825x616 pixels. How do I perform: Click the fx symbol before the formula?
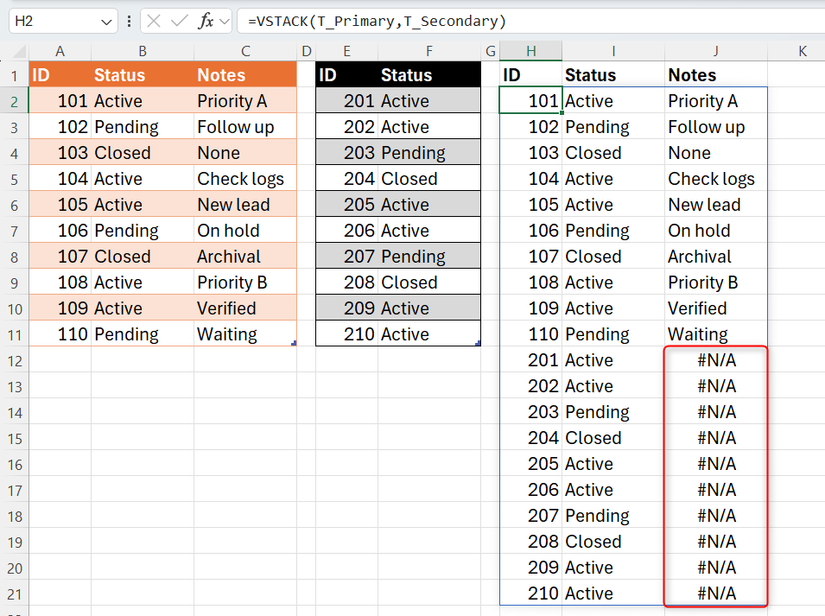[x=205, y=21]
